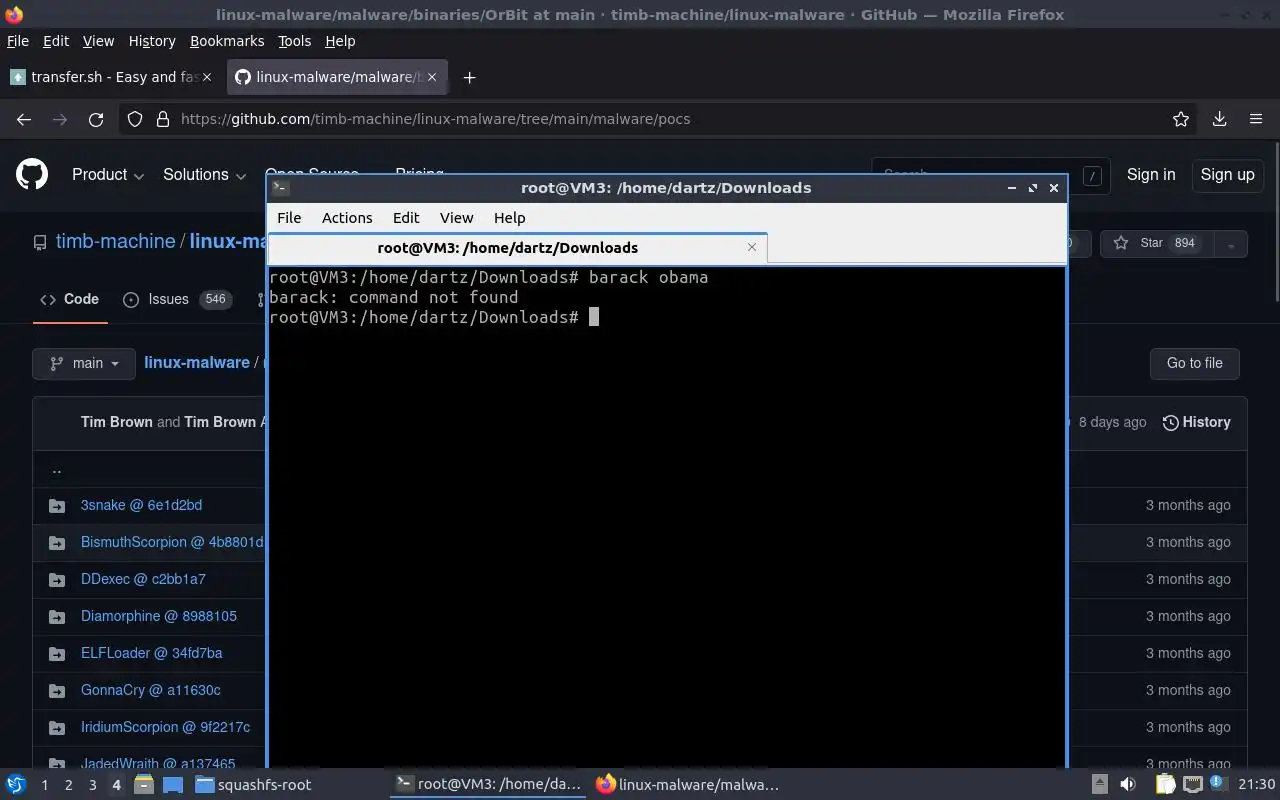
Task: Bookmark this page with the star icon
Action: (x=1181, y=119)
